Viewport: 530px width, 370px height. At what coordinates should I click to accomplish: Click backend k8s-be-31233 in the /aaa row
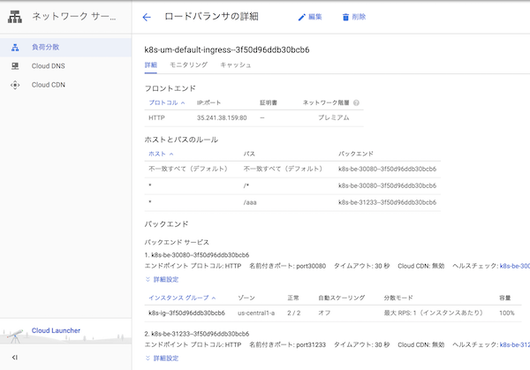pyautogui.click(x=387, y=202)
